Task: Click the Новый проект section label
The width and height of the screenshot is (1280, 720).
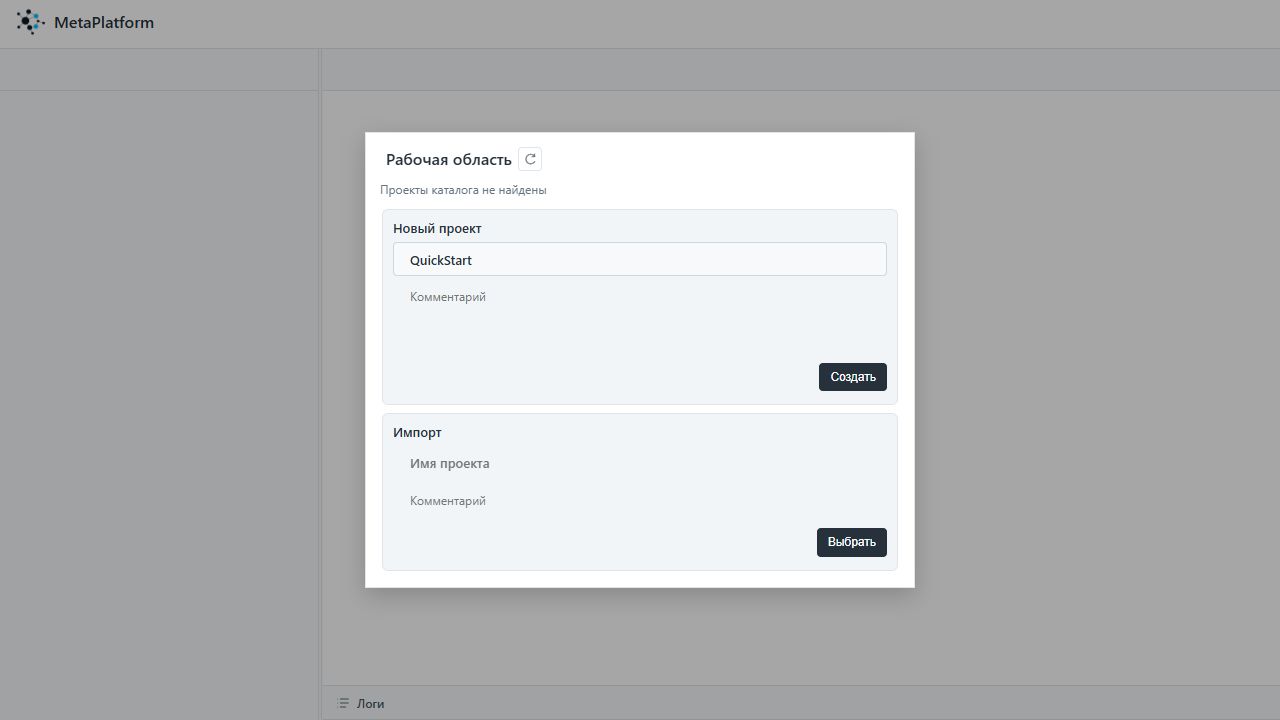Action: click(437, 229)
